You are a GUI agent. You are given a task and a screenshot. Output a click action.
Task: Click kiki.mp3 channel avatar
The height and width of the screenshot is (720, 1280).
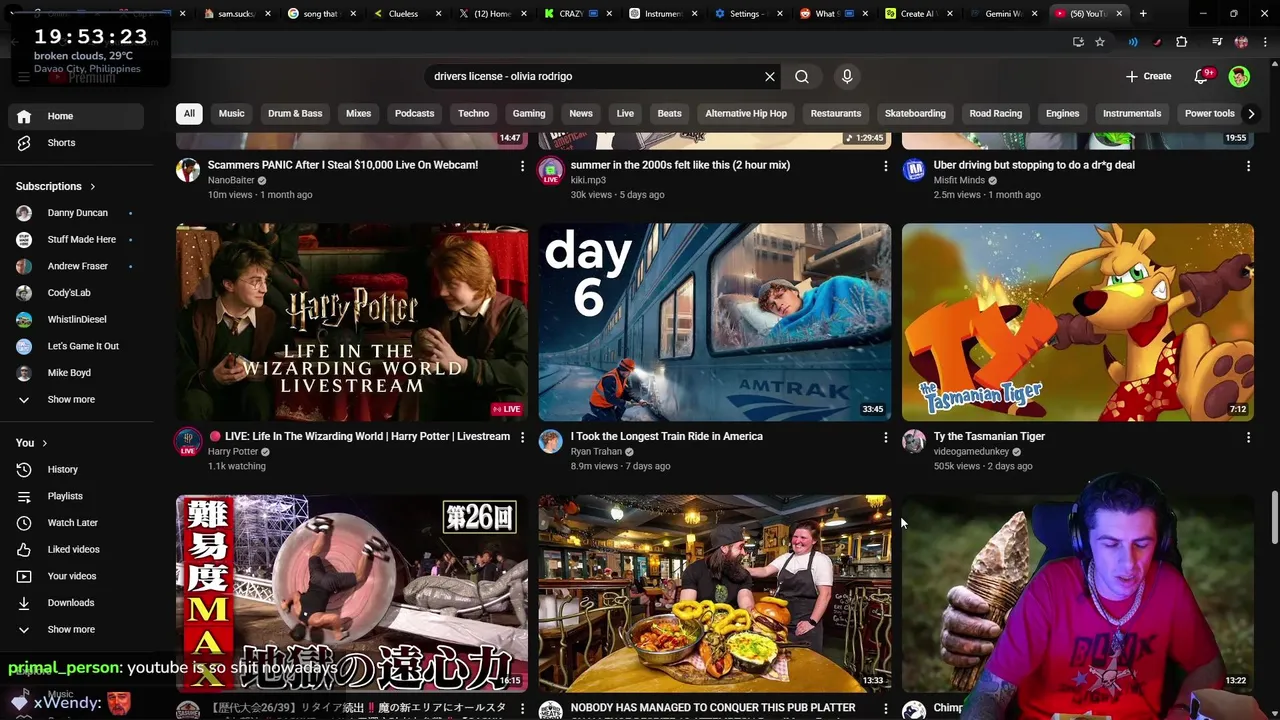[551, 170]
